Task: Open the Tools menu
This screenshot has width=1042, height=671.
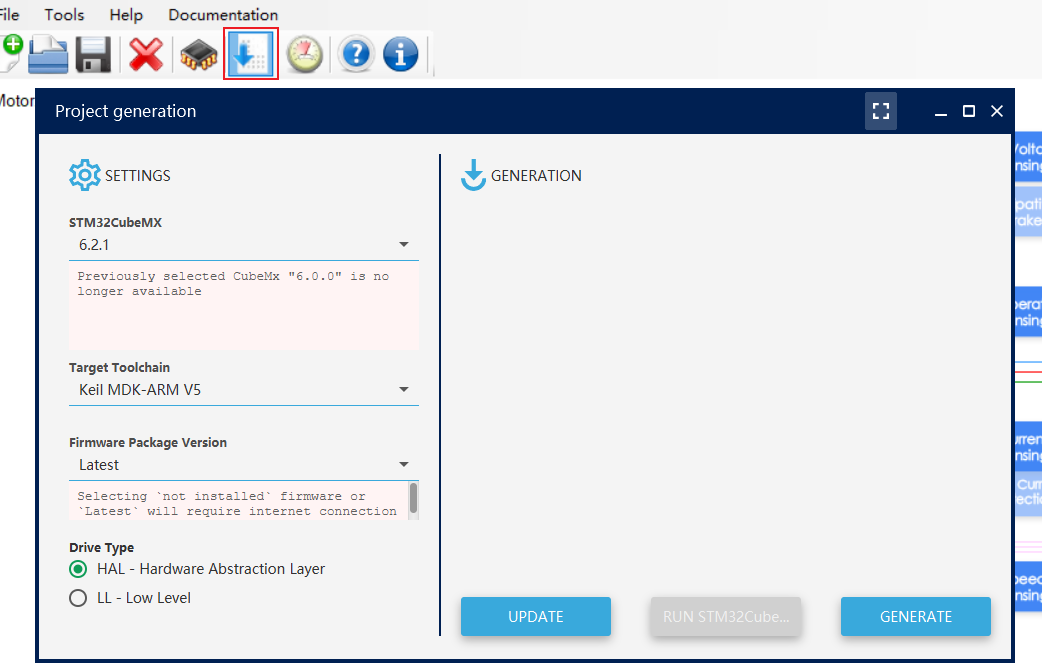Action: click(64, 15)
